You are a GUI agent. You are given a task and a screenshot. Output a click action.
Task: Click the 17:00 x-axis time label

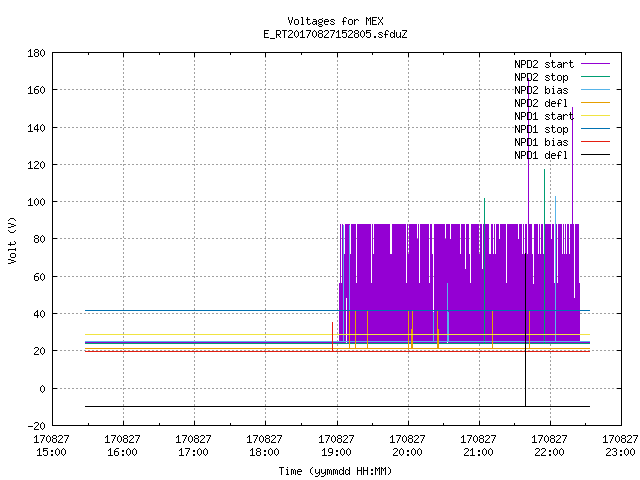pos(193,452)
